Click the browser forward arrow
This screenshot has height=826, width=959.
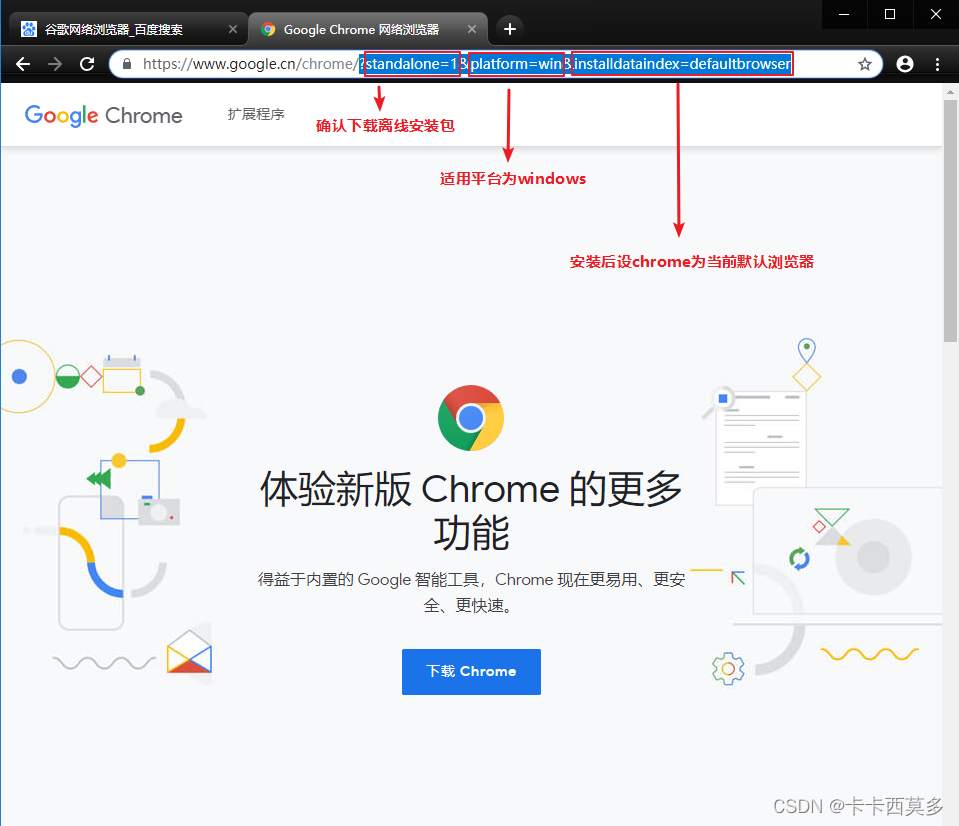55,64
